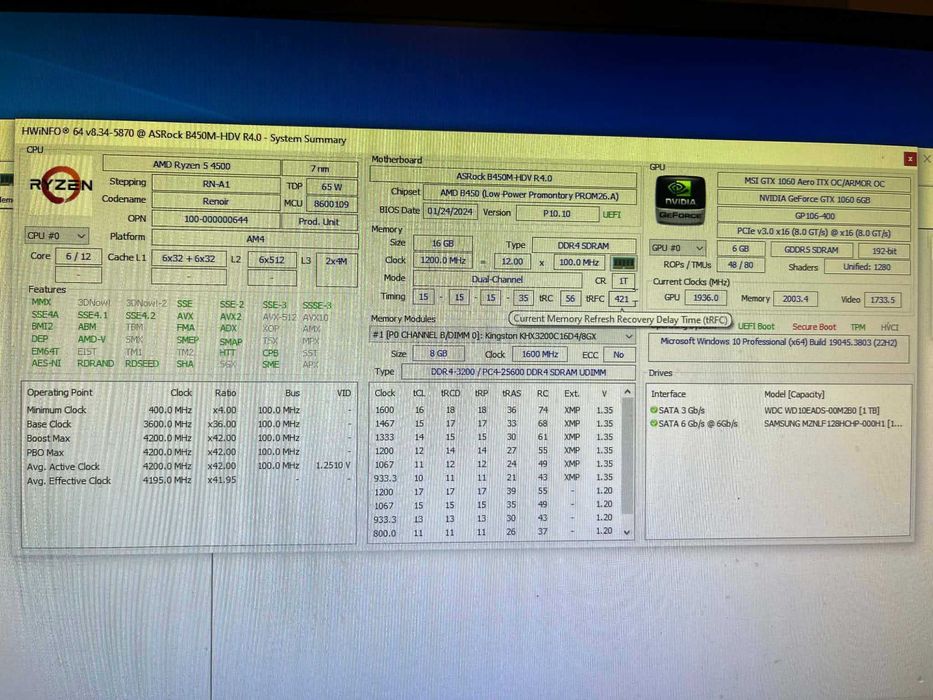Image resolution: width=933 pixels, height=700 pixels.
Task: Click the tRFC value 421 field
Action: 622,299
